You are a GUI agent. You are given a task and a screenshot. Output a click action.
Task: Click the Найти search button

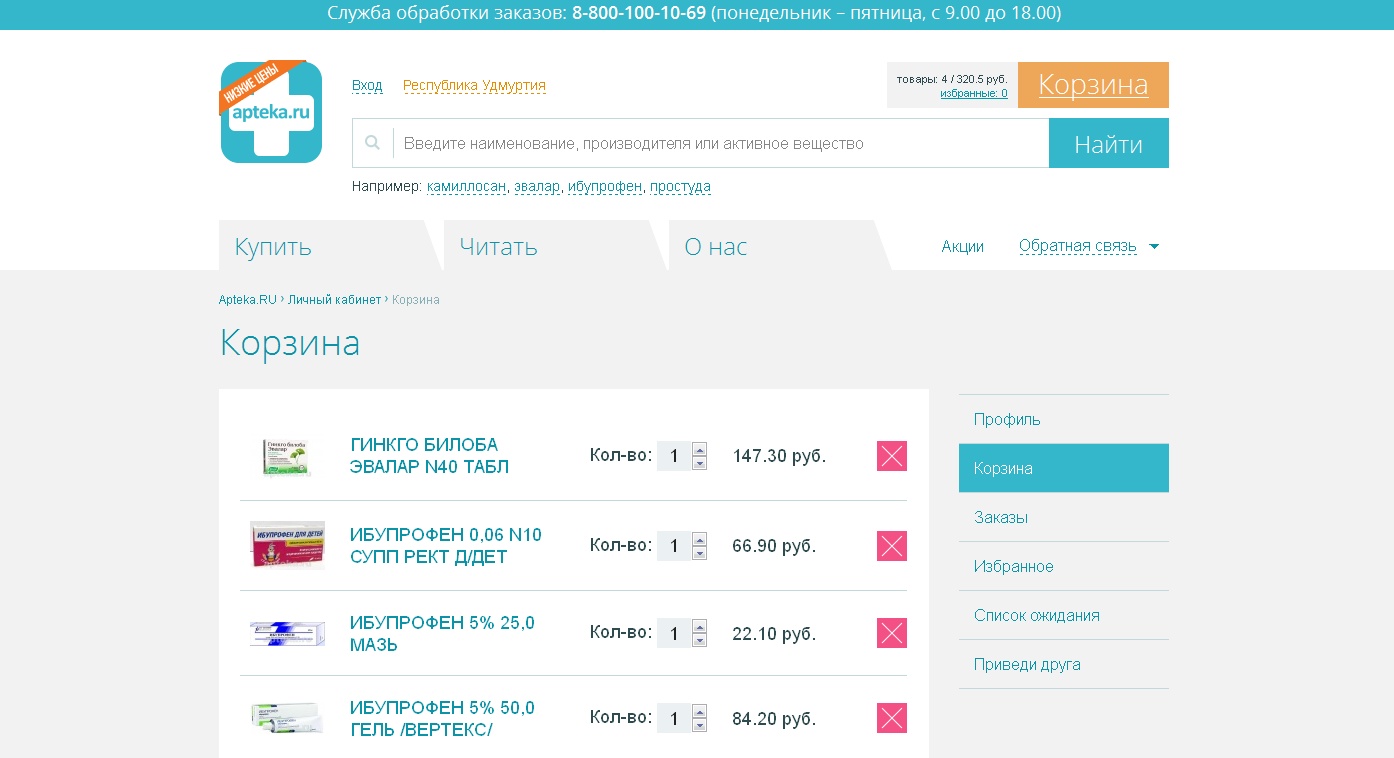tap(1109, 143)
